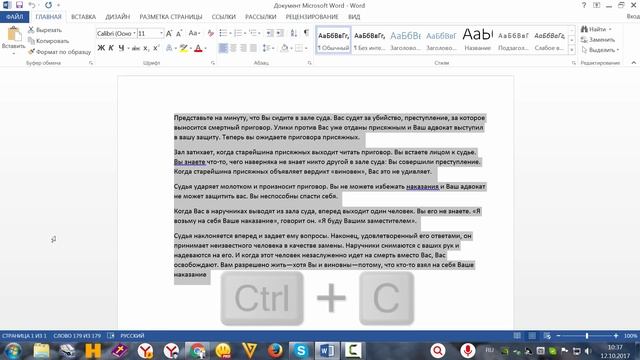This screenshot has height=360, width=640.
Task: Apply bulleted list
Action: point(223,33)
